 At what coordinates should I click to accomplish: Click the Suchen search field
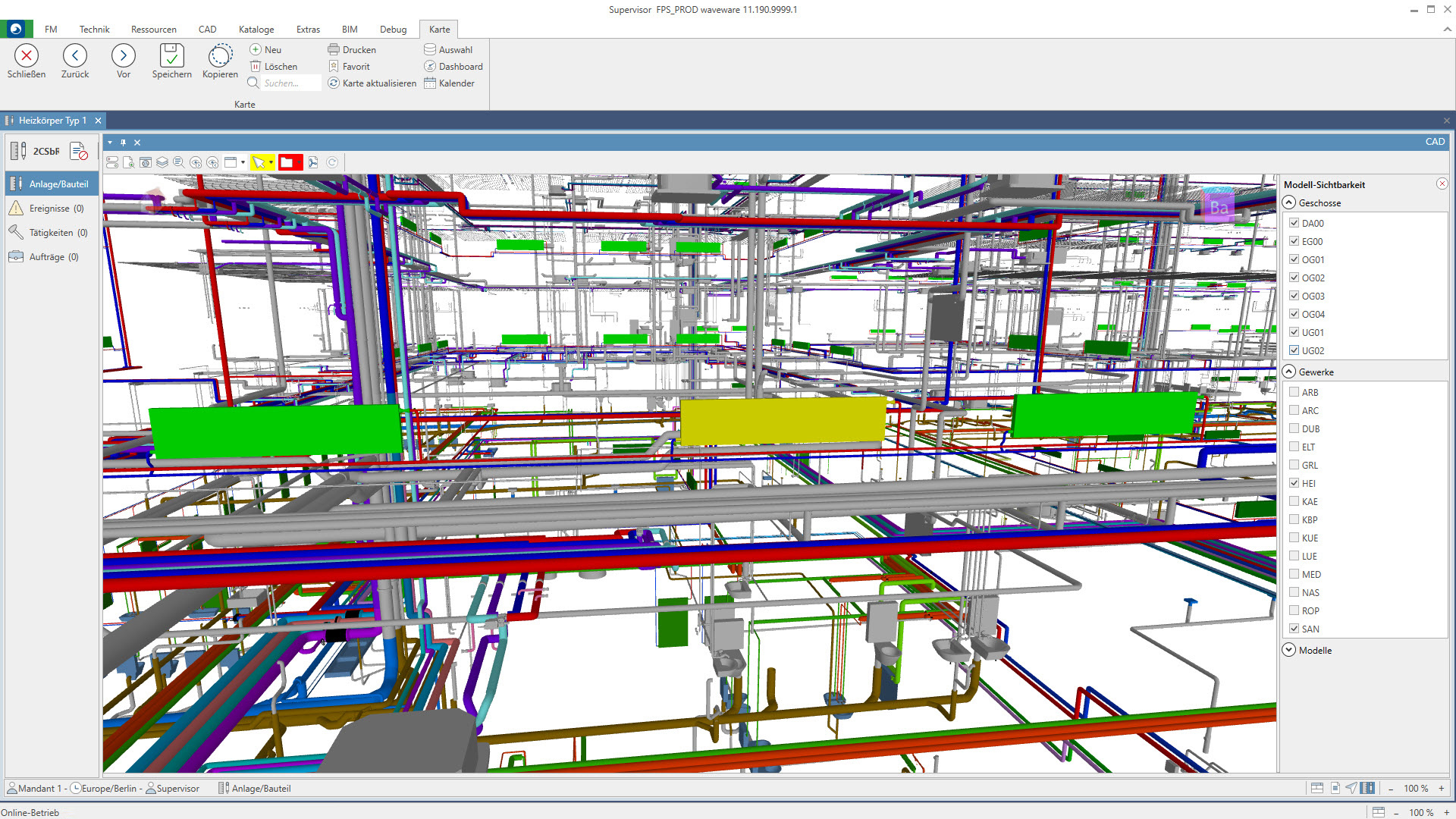(x=290, y=83)
